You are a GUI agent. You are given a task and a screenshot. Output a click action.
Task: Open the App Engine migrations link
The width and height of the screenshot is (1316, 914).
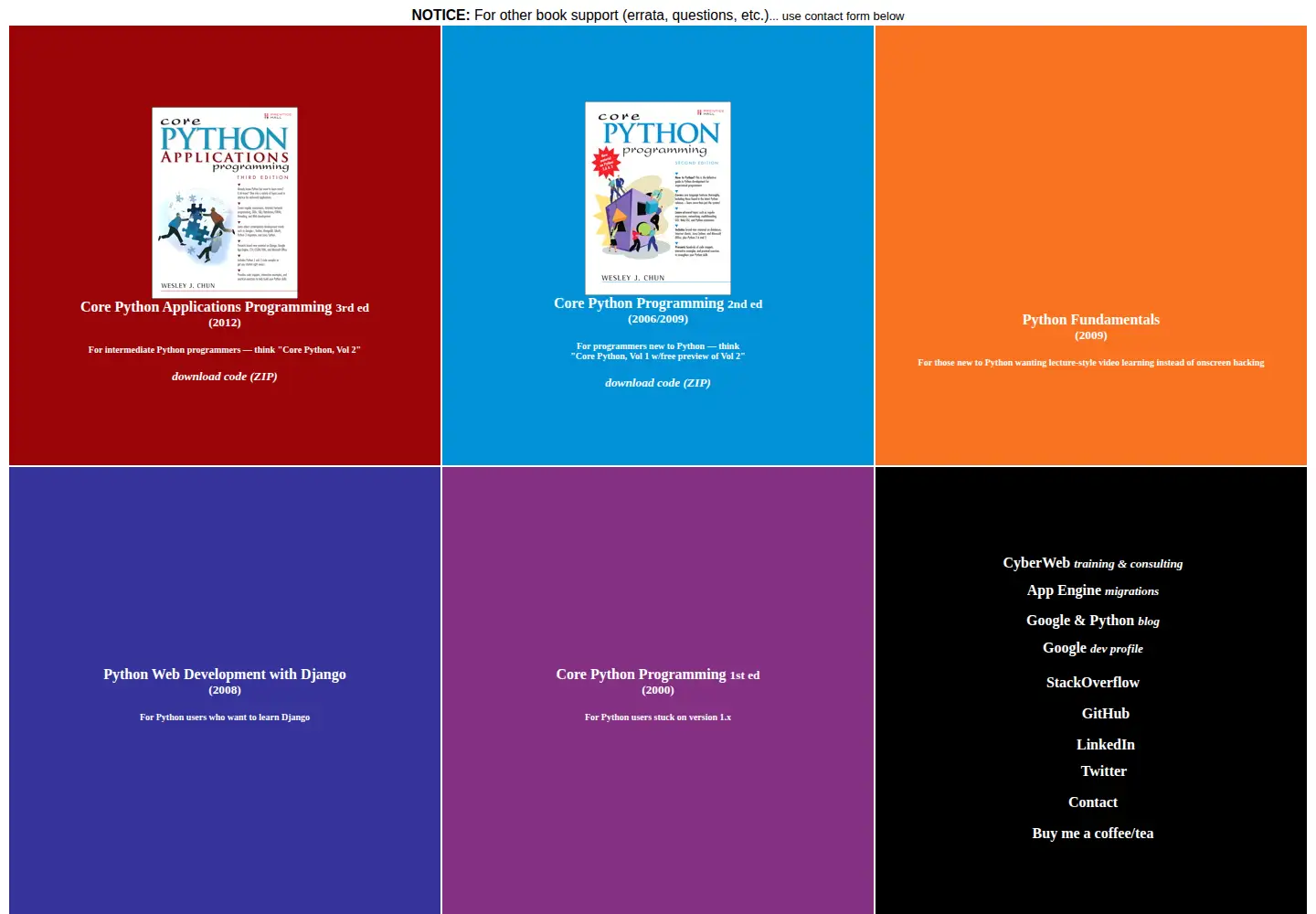[1093, 590]
